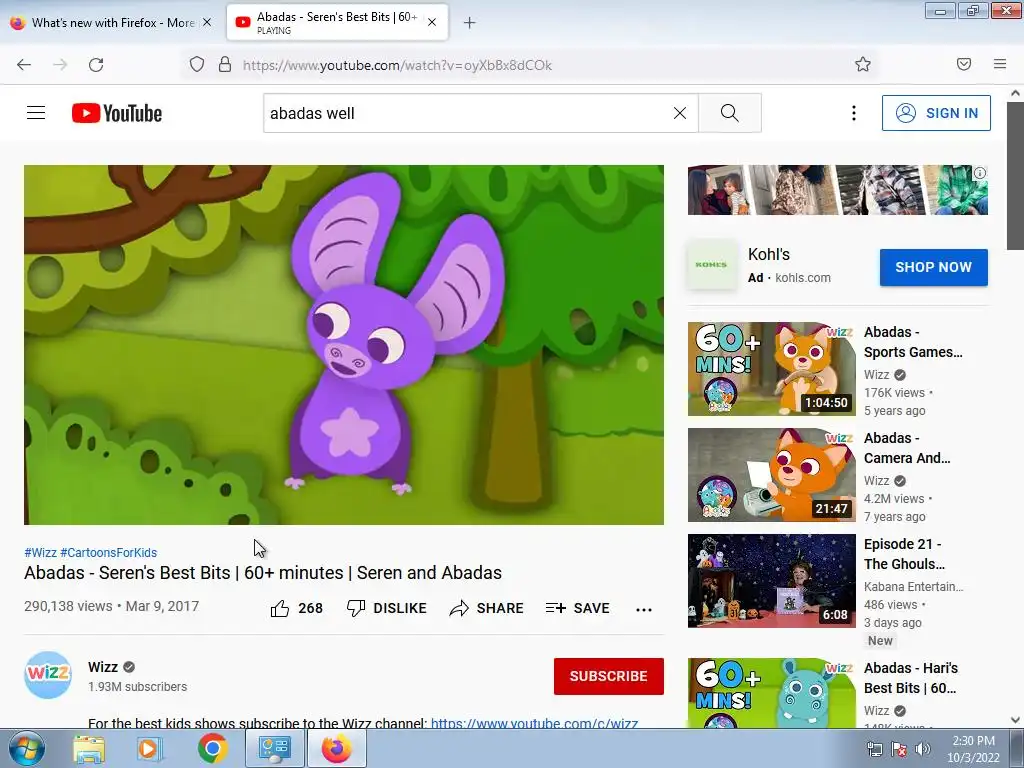The height and width of the screenshot is (768, 1024).
Task: Click the video player to pause
Action: pyautogui.click(x=344, y=345)
